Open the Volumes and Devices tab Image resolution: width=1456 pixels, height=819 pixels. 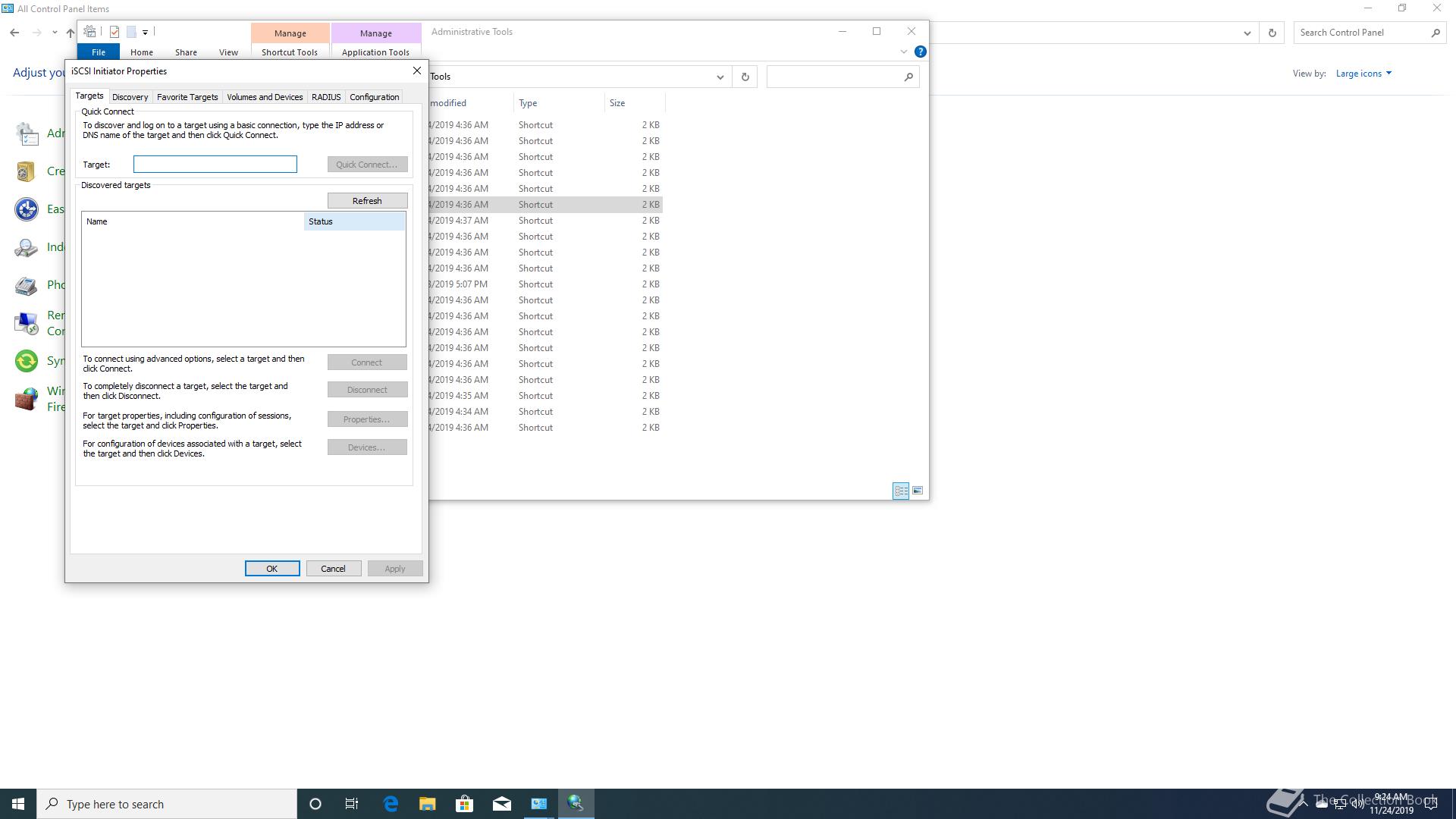[x=265, y=97]
